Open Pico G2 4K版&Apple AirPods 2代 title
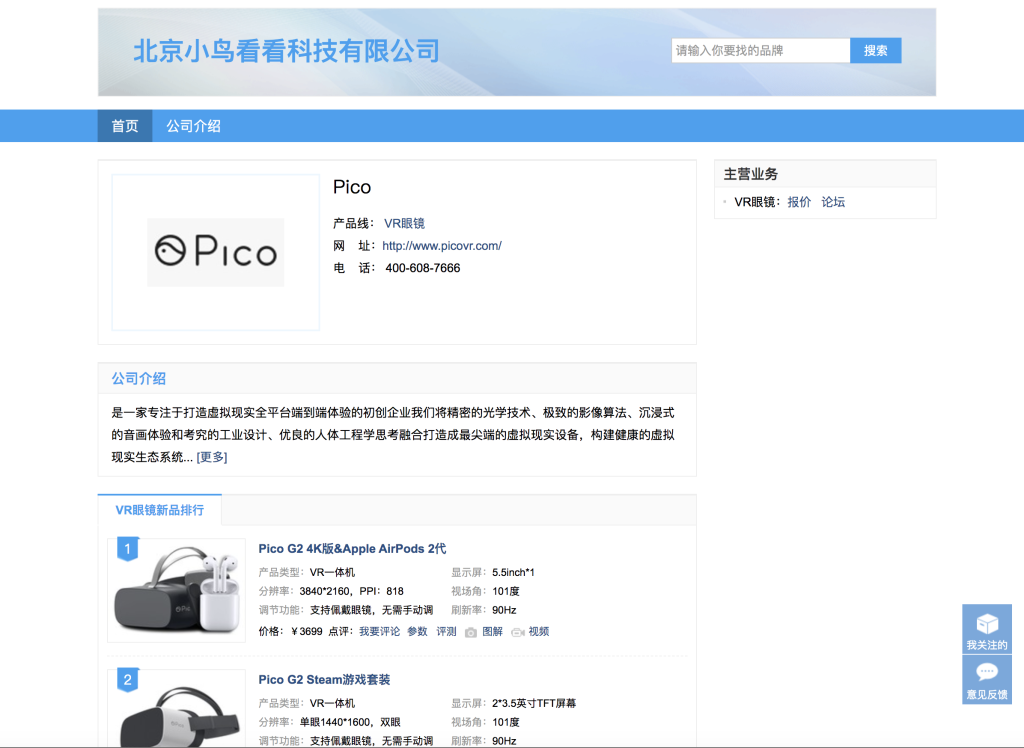Viewport: 1024px width, 748px height. point(352,549)
